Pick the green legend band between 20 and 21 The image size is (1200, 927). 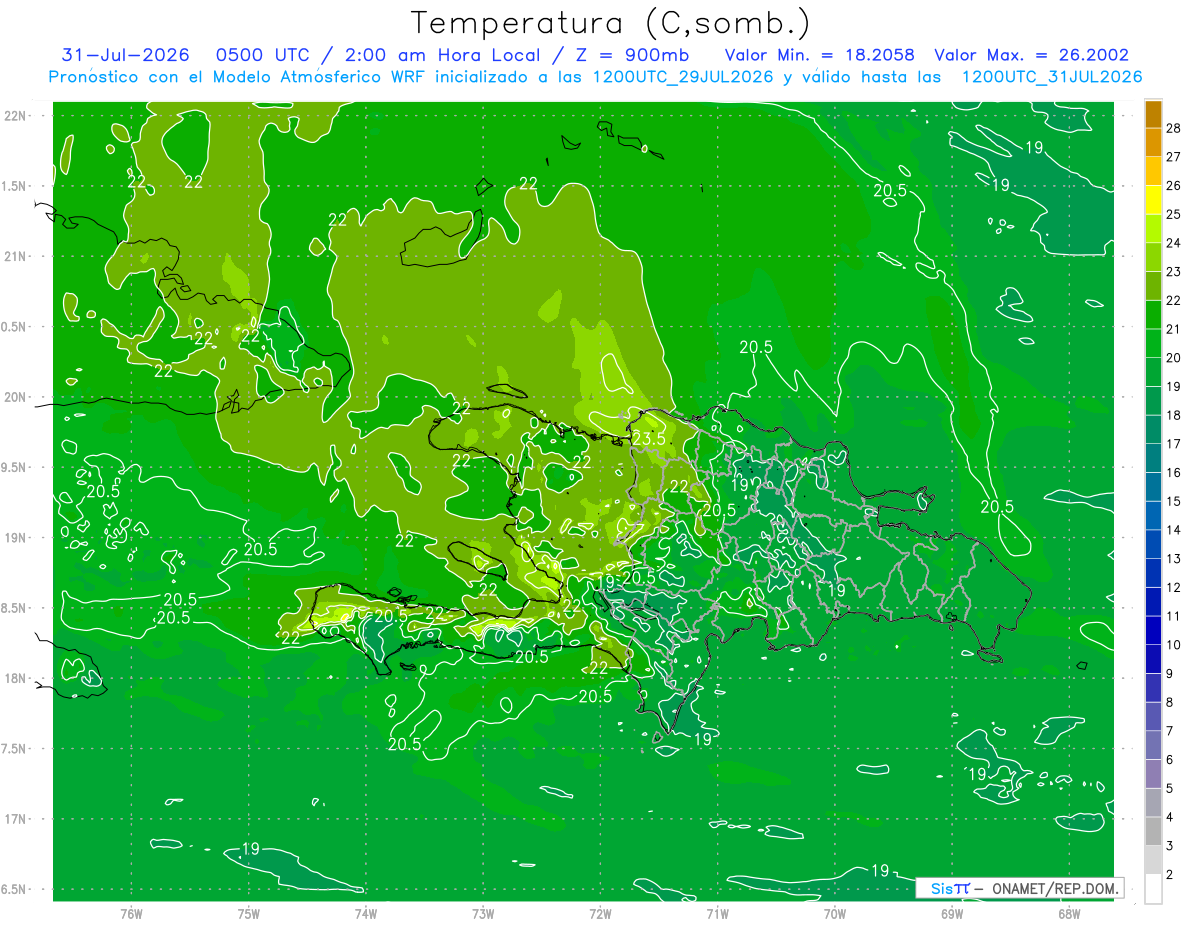coord(1153,343)
